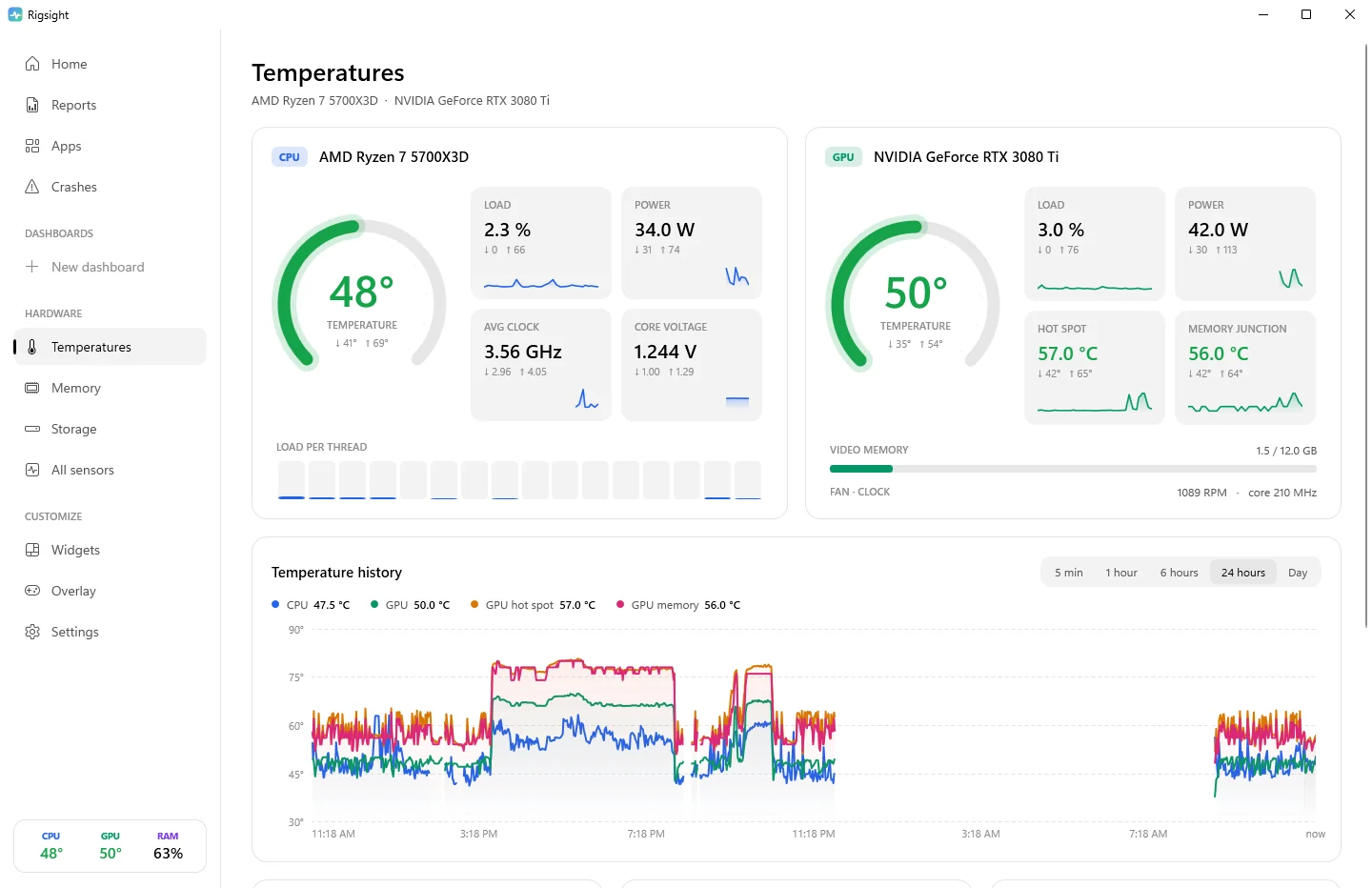The height and width of the screenshot is (888, 1372).
Task: Click the Core Voltage 1.244 V tile
Action: (692, 365)
